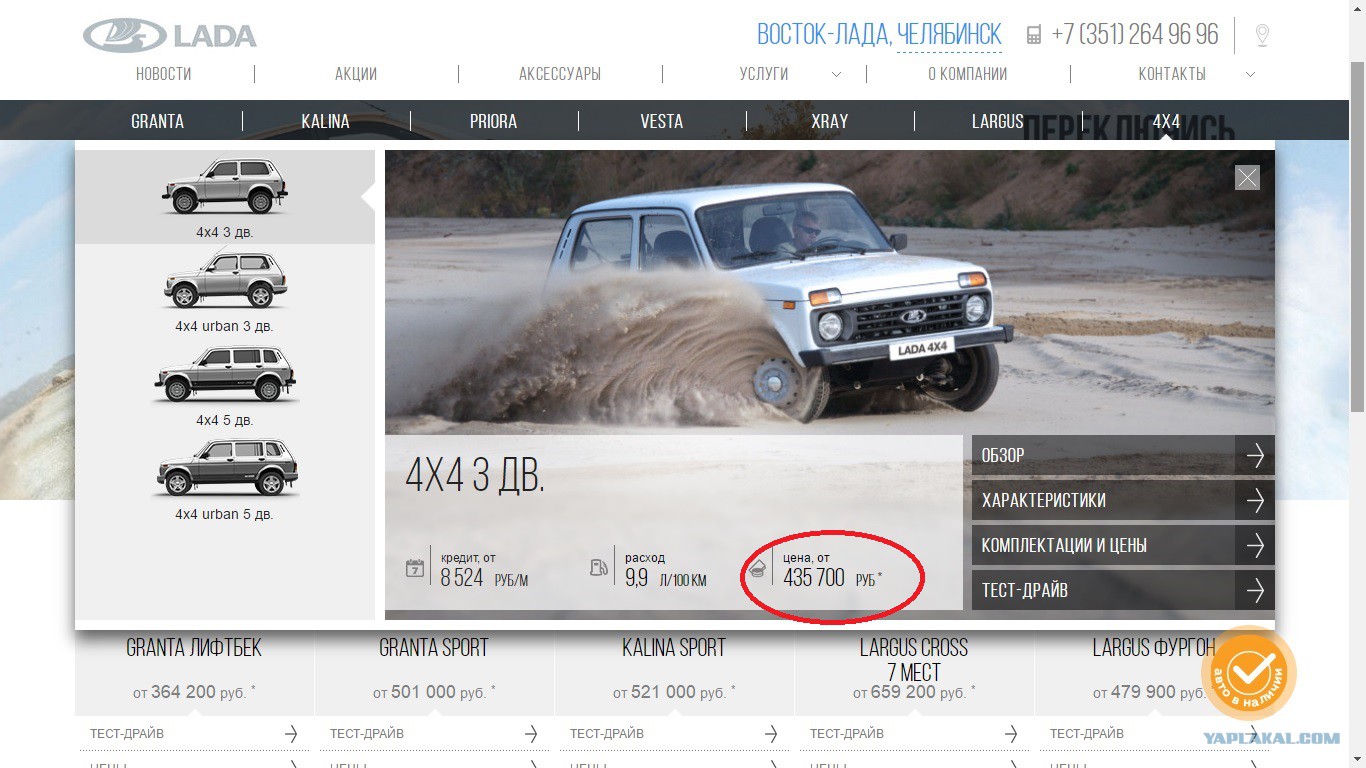Click the 435 700 price value
The image size is (1366, 768).
[x=814, y=578]
